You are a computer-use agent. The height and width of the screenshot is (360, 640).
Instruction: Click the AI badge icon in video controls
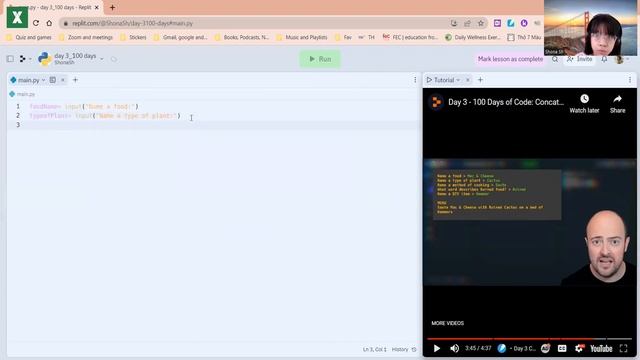tap(545, 349)
